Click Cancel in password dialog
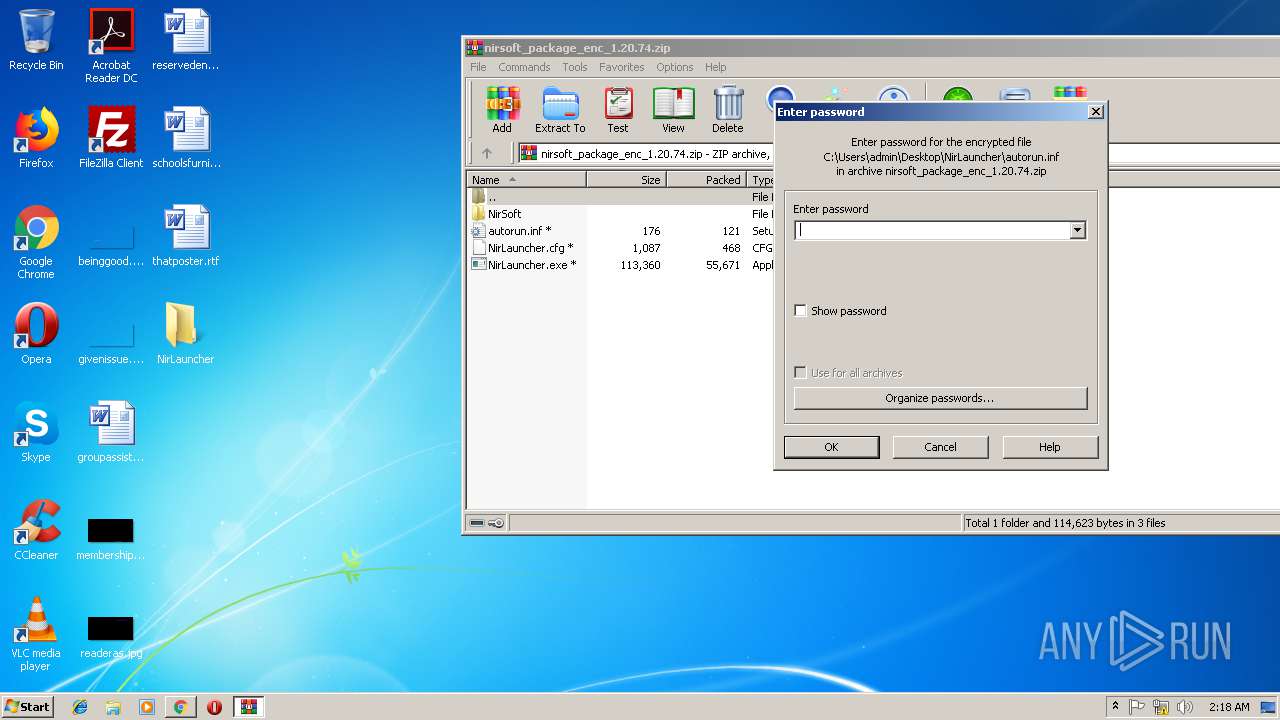1280x720 pixels. click(x=940, y=447)
